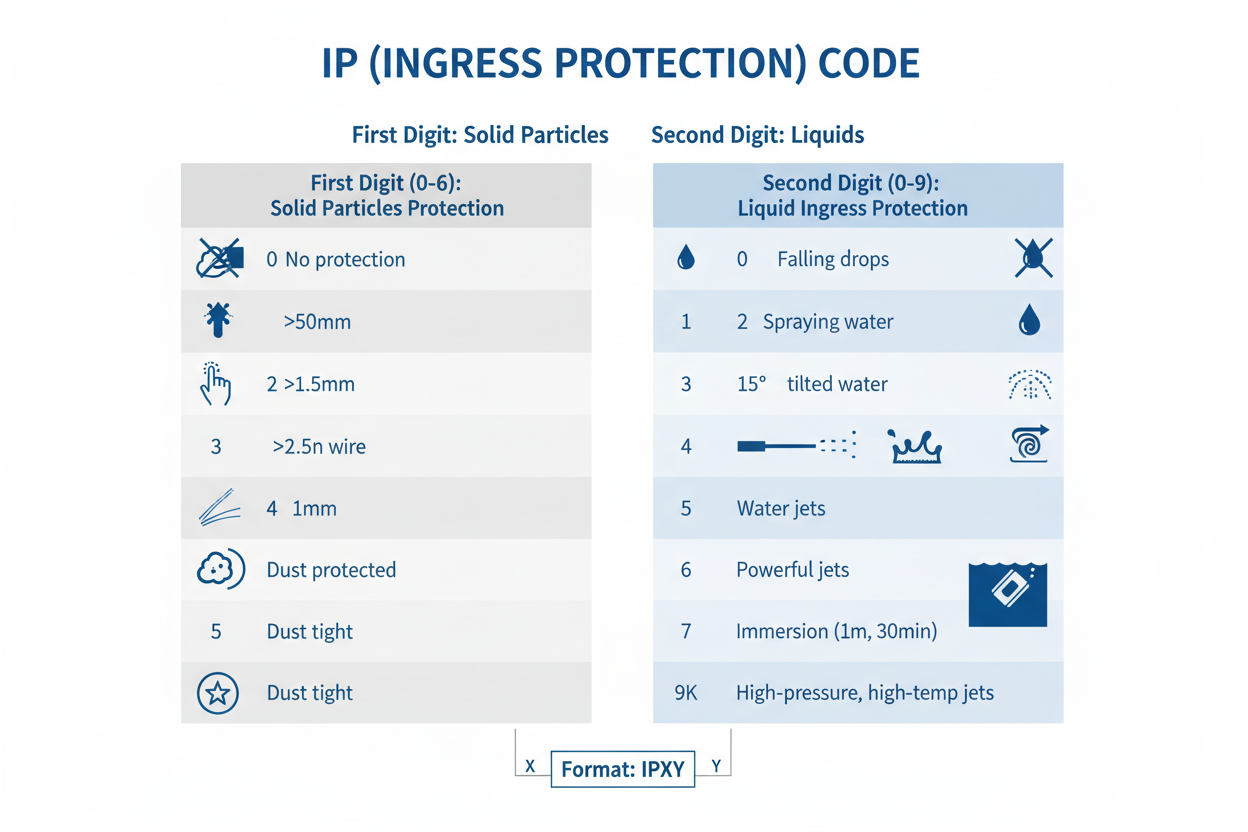Click the First Digit: Solid Particles heading
Screen dimensions: 1248x832
coord(480,135)
